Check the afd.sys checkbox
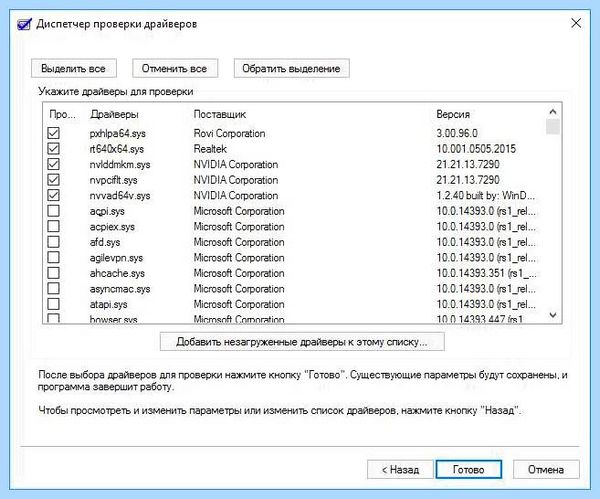The height and width of the screenshot is (499, 600). point(54,242)
